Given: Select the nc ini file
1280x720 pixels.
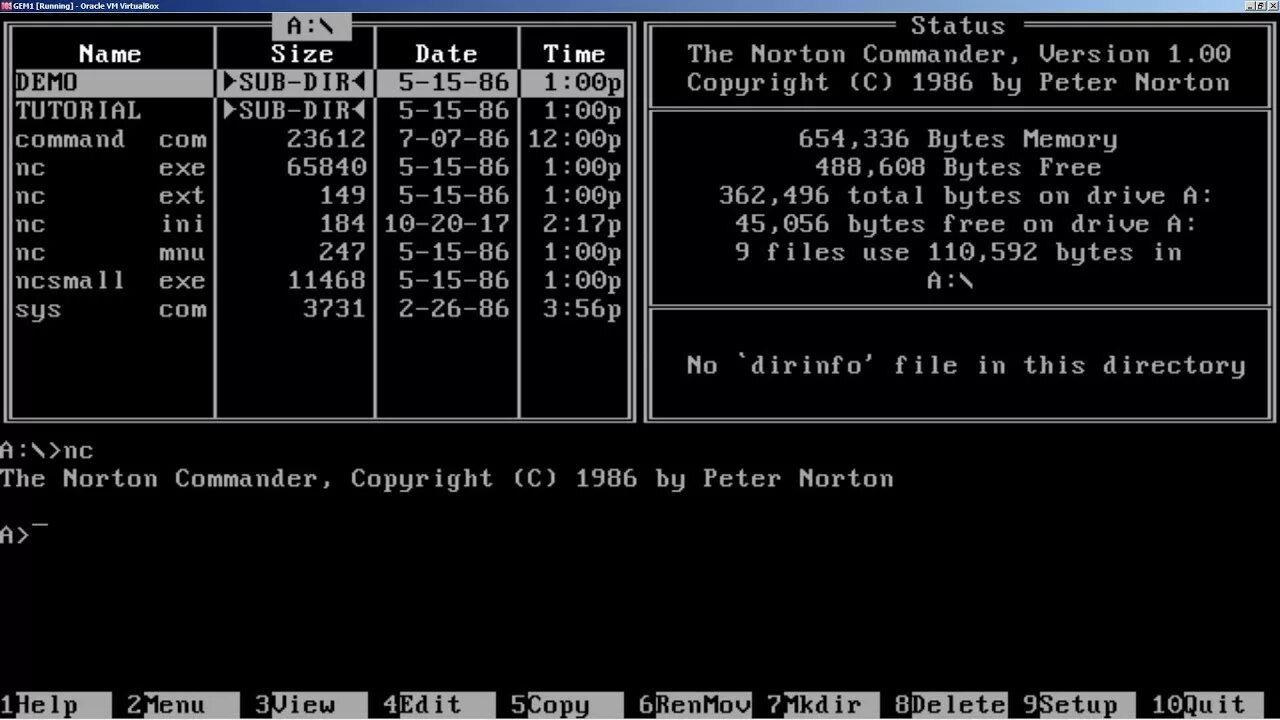Looking at the screenshot, I should (x=320, y=224).
